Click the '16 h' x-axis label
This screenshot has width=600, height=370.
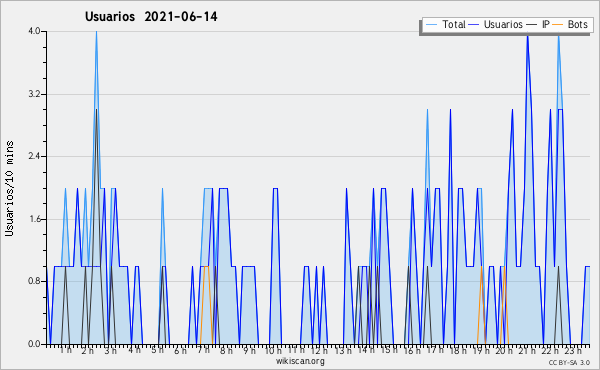click(x=412, y=351)
